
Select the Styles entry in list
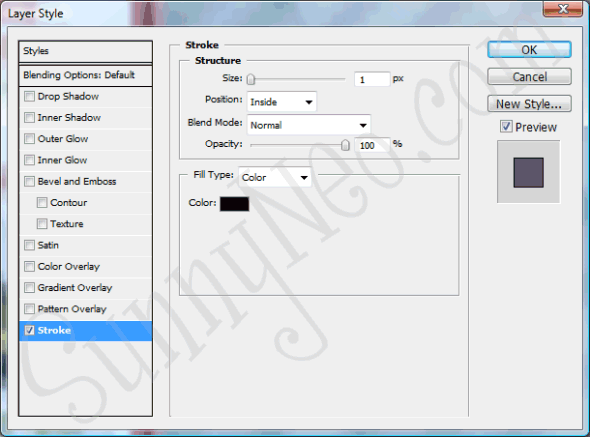(85, 52)
